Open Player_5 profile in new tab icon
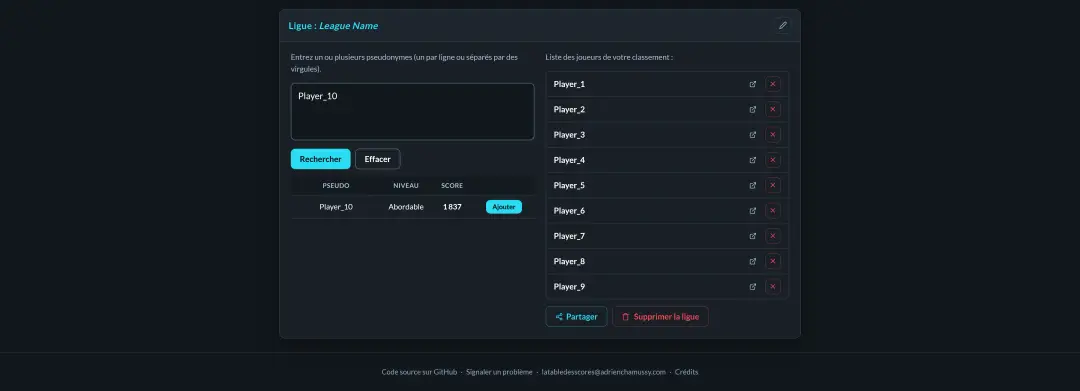Screen dimensions: 1080x391 [752, 185]
